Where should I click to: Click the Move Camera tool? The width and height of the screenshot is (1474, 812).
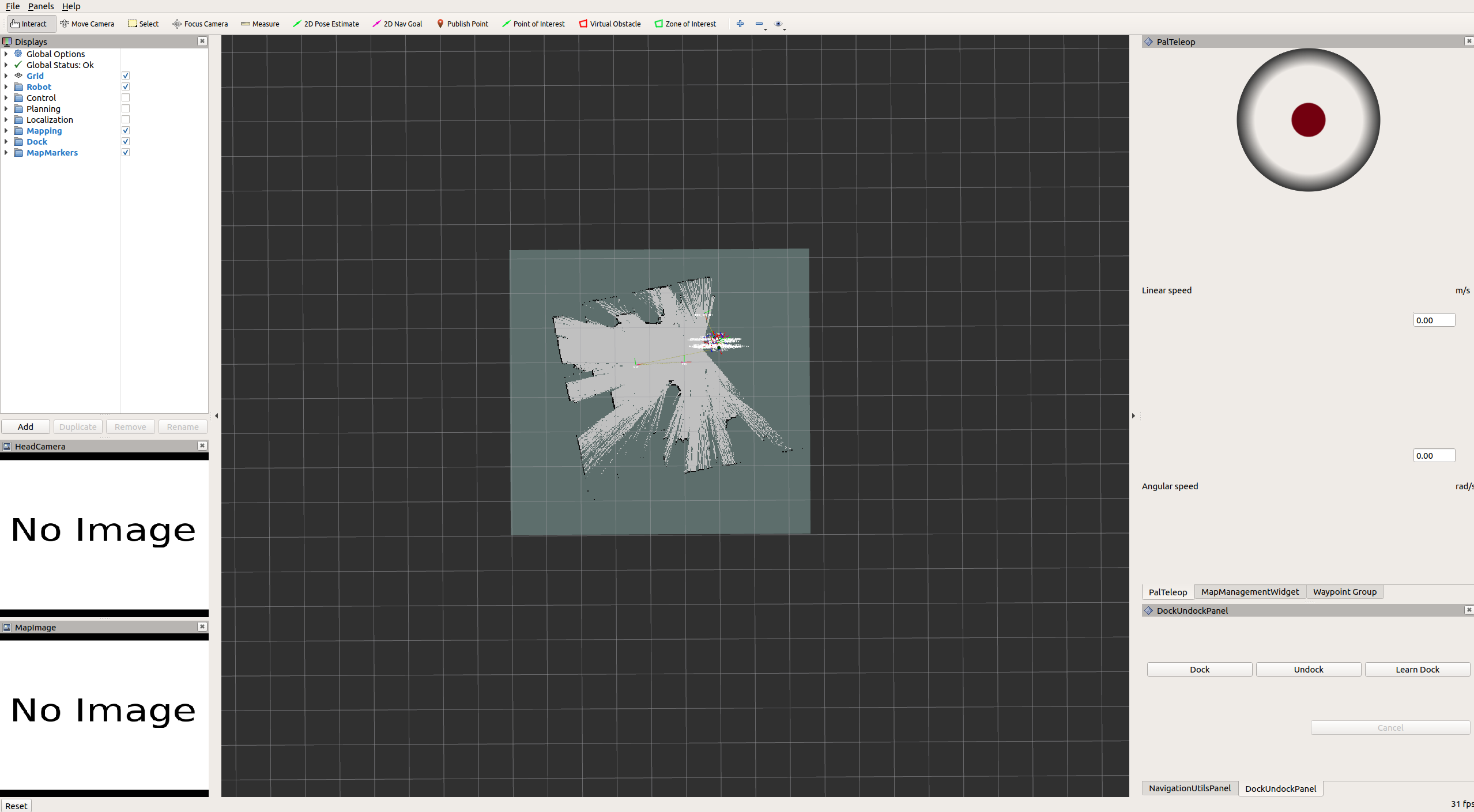click(87, 24)
